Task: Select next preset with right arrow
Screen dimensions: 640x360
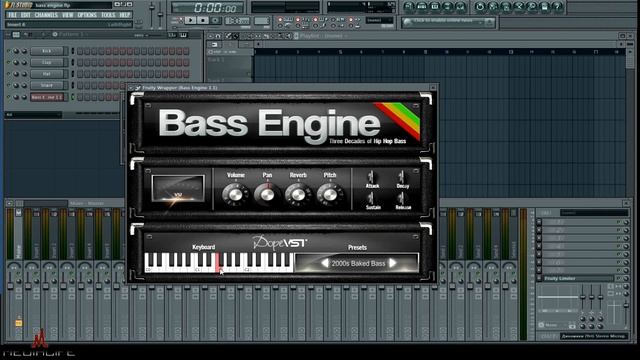Action: pos(392,263)
